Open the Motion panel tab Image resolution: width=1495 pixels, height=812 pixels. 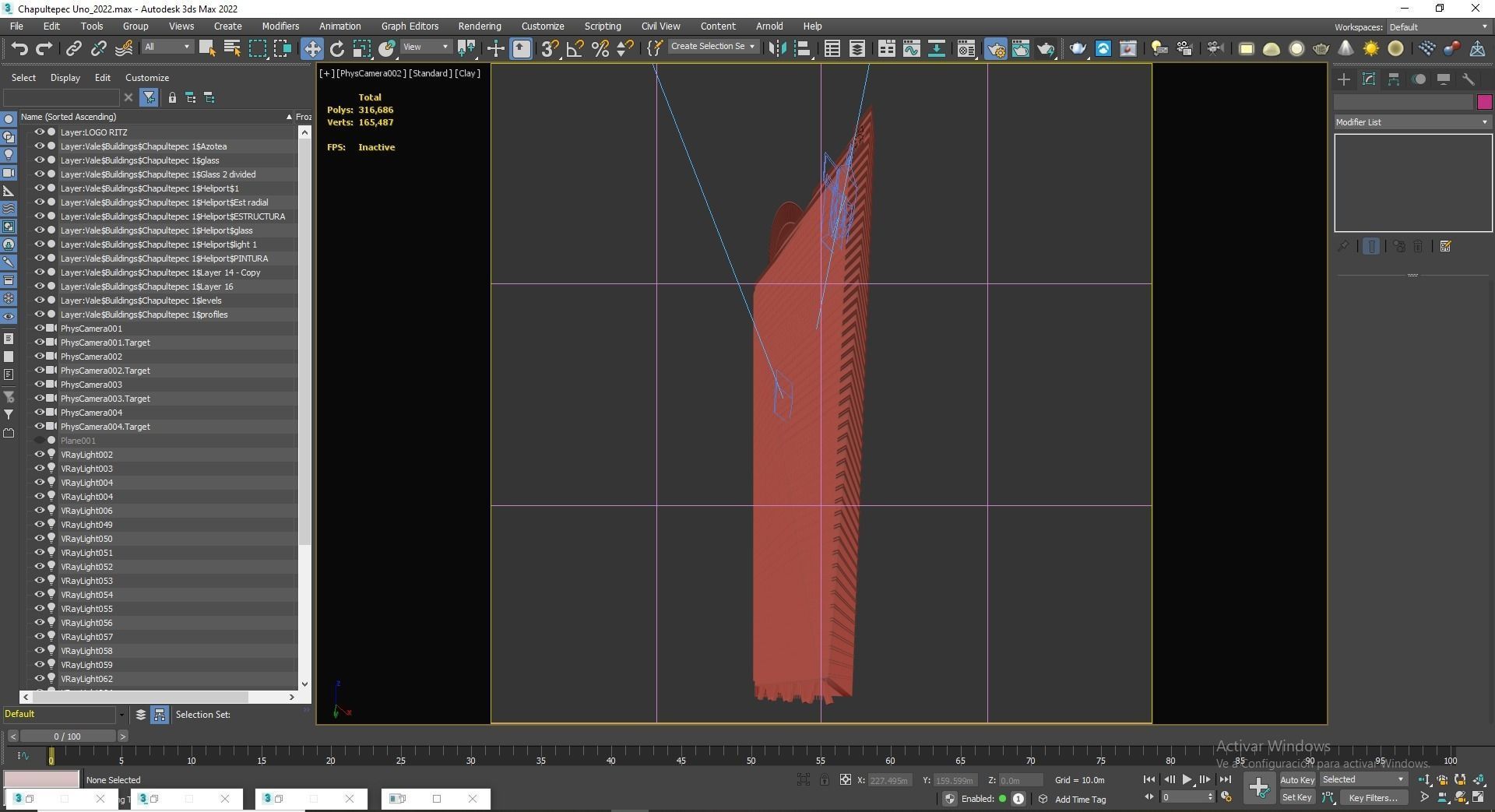[x=1419, y=79]
